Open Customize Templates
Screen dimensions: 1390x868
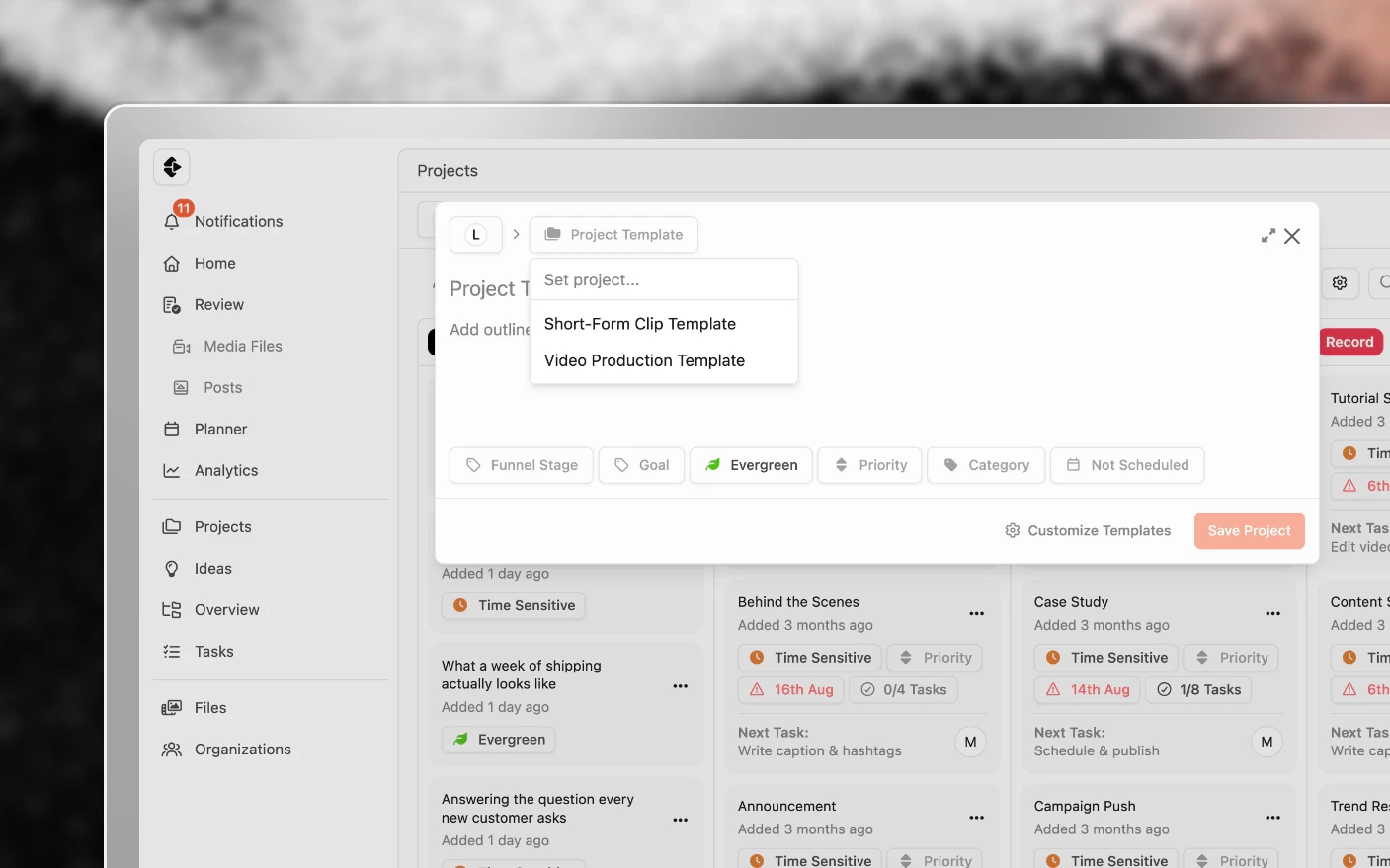pos(1088,531)
